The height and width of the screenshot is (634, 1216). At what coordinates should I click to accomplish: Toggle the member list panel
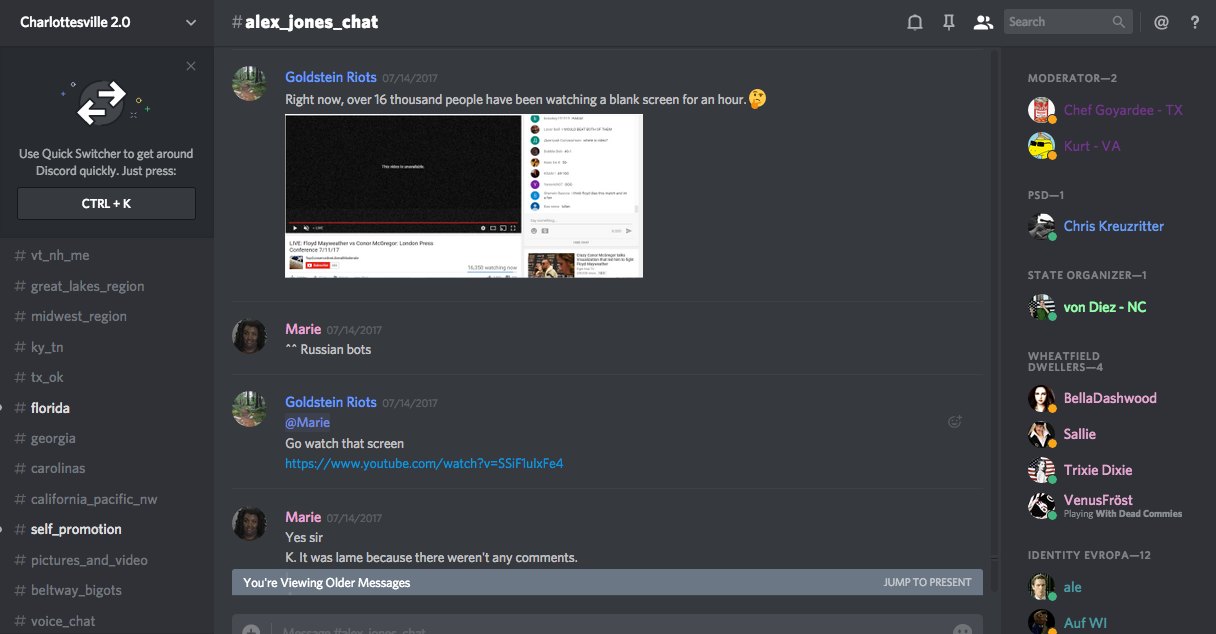983,22
